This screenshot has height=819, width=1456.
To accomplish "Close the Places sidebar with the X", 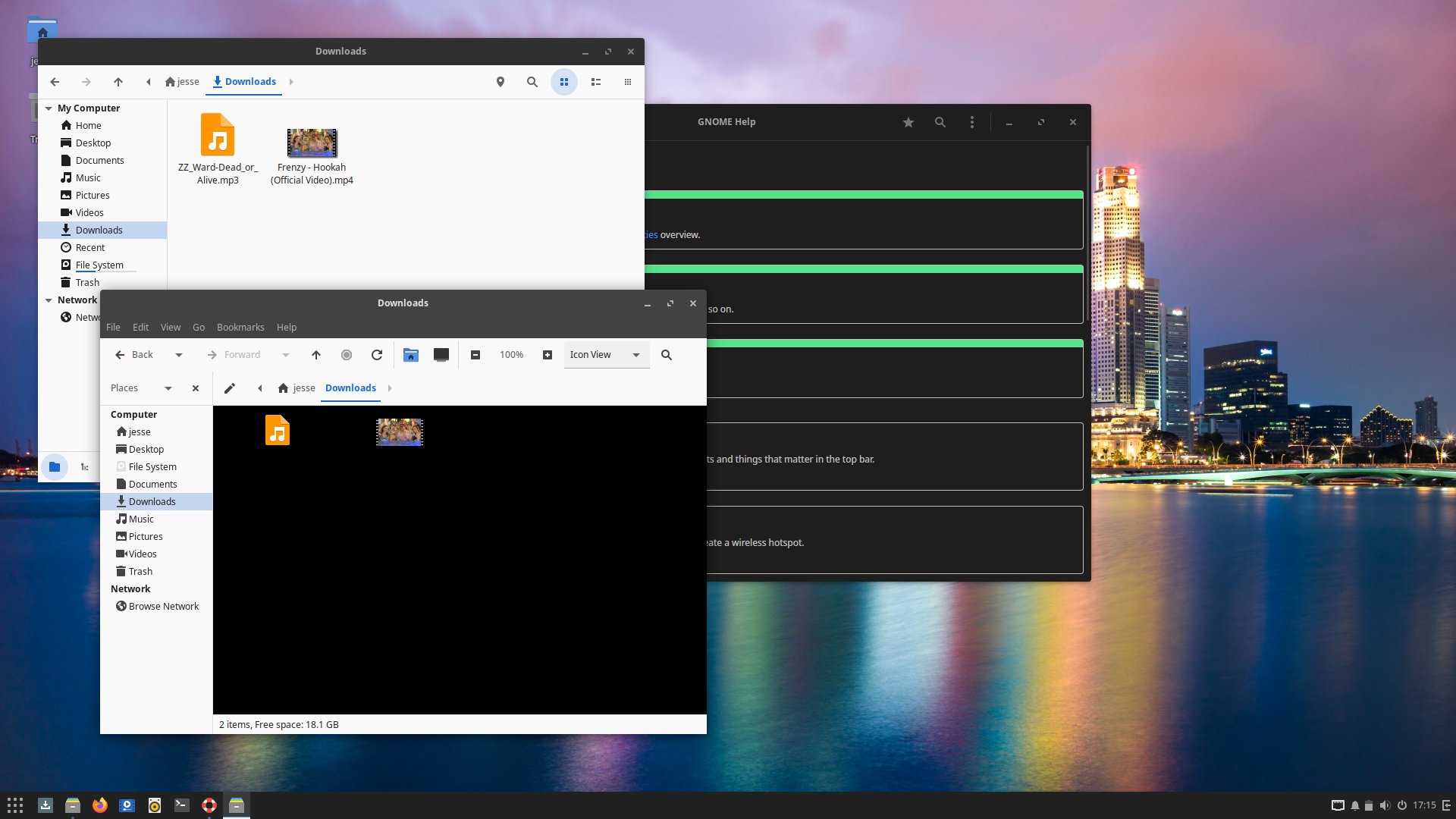I will click(x=196, y=388).
